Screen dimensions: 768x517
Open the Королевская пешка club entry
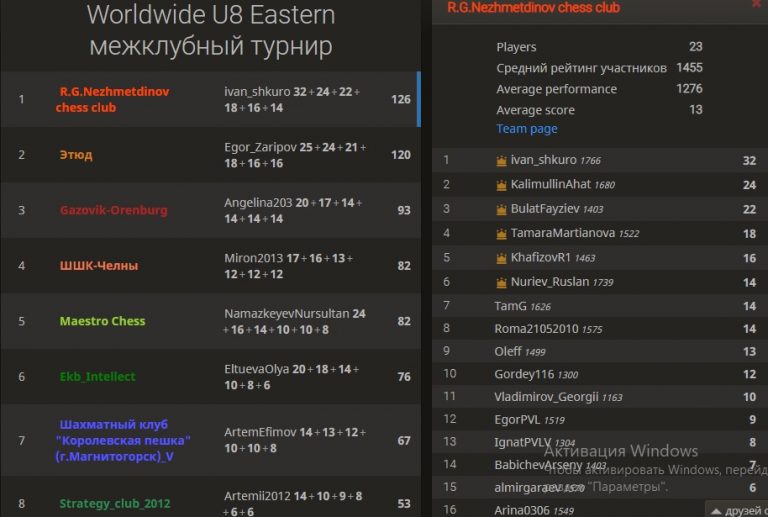(123, 441)
